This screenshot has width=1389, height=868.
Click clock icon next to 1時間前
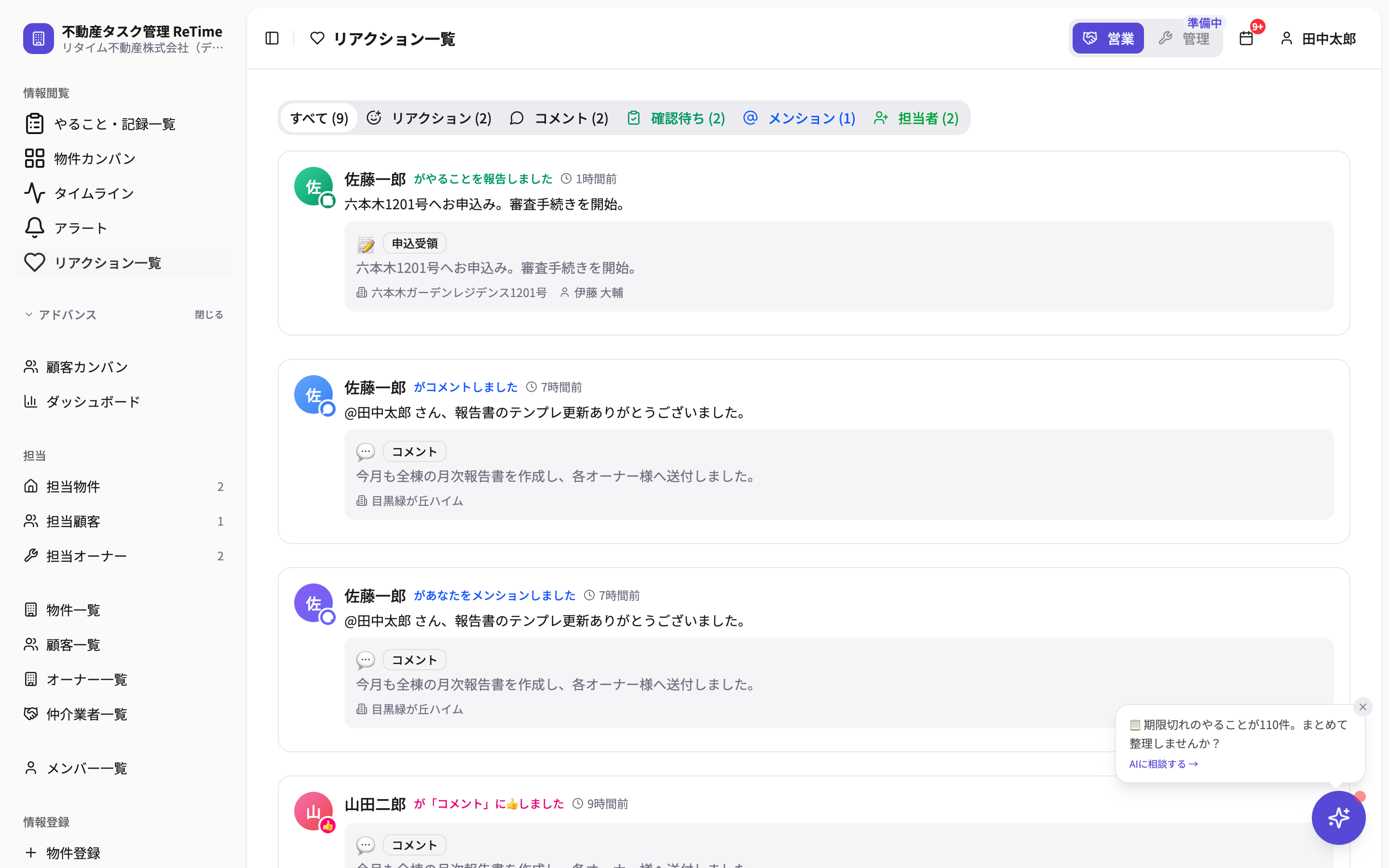point(566,178)
